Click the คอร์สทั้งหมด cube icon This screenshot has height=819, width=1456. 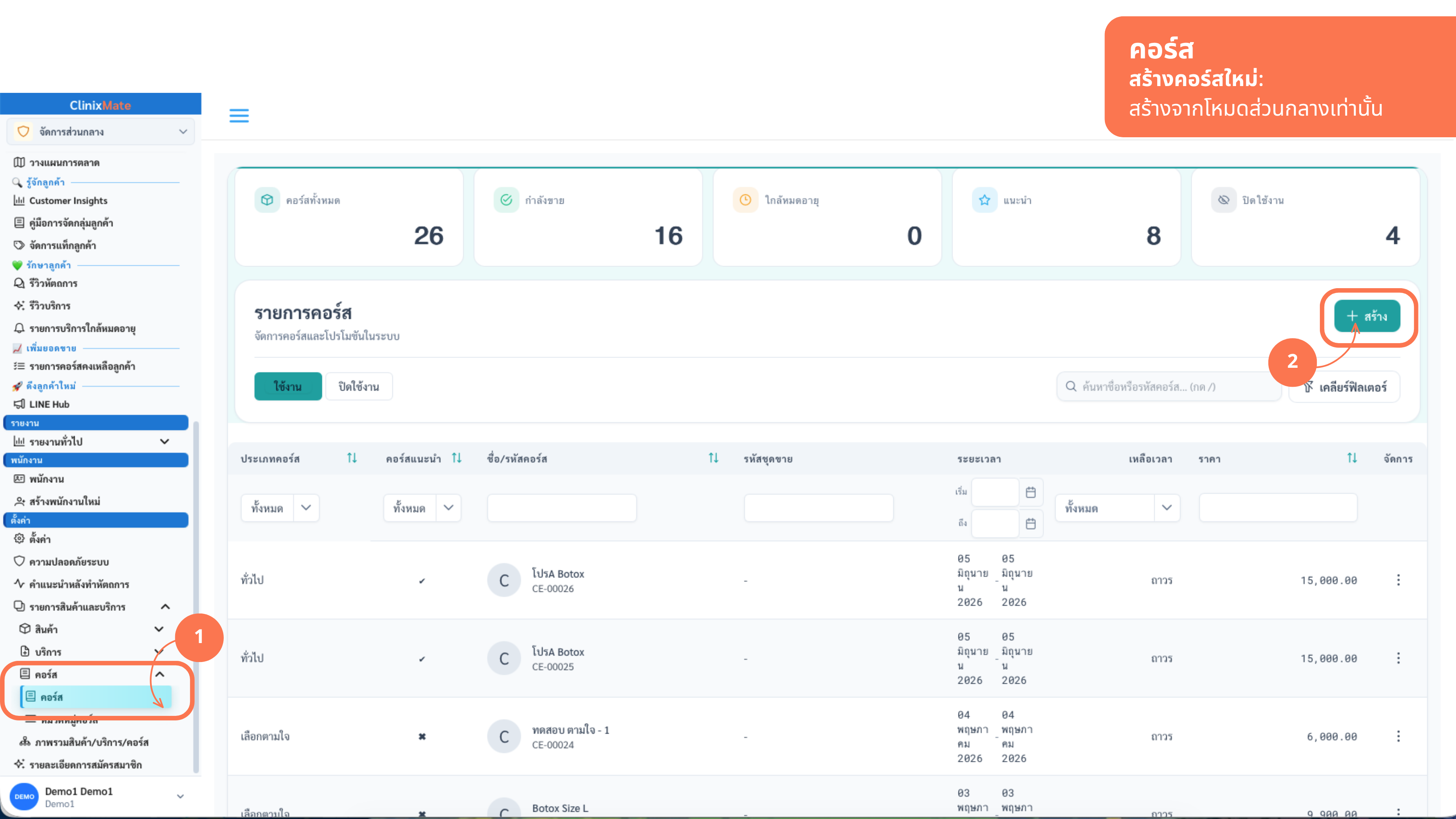[267, 200]
